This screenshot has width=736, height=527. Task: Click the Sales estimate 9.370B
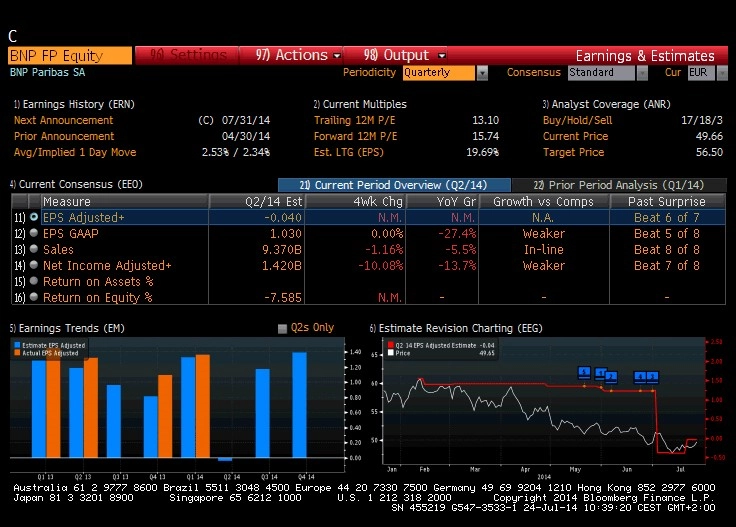(x=282, y=249)
